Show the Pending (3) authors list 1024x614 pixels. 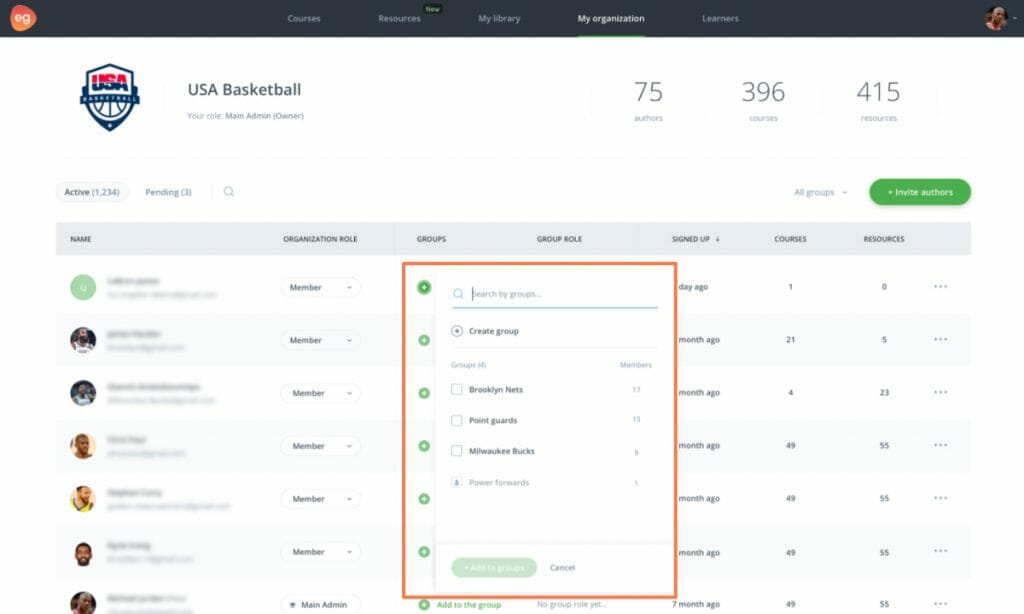tap(168, 192)
